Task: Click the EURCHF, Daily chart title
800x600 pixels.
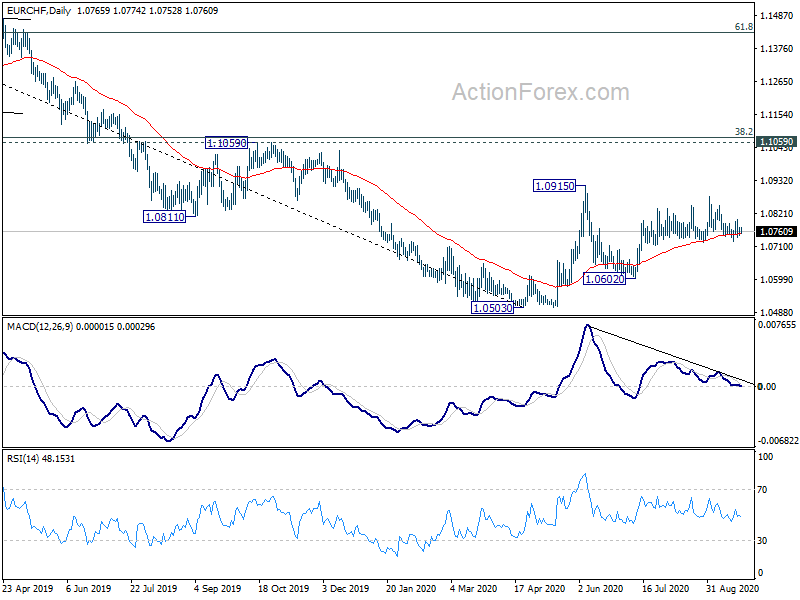Action: 42,10
